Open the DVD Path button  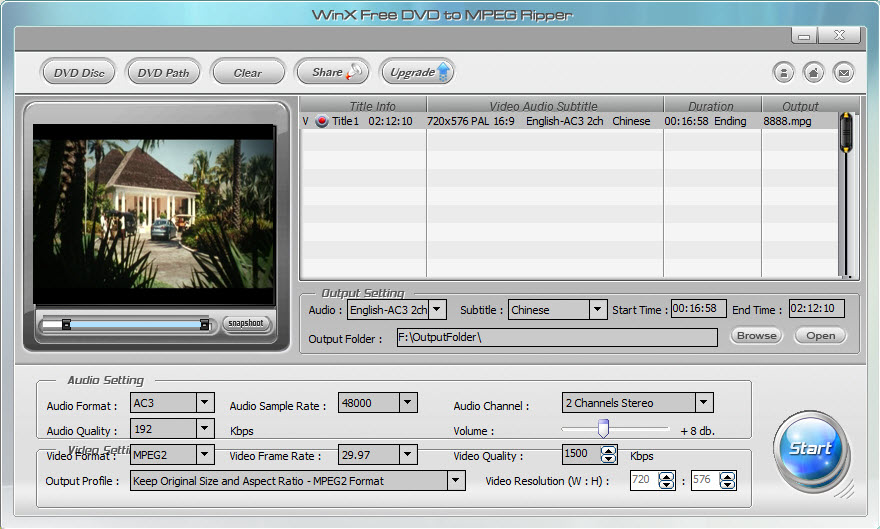coord(163,72)
